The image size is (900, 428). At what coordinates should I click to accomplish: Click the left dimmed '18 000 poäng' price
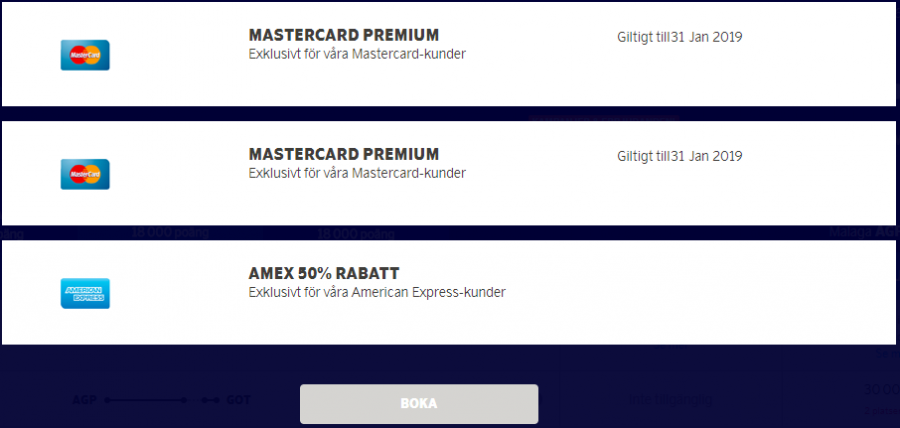point(167,233)
